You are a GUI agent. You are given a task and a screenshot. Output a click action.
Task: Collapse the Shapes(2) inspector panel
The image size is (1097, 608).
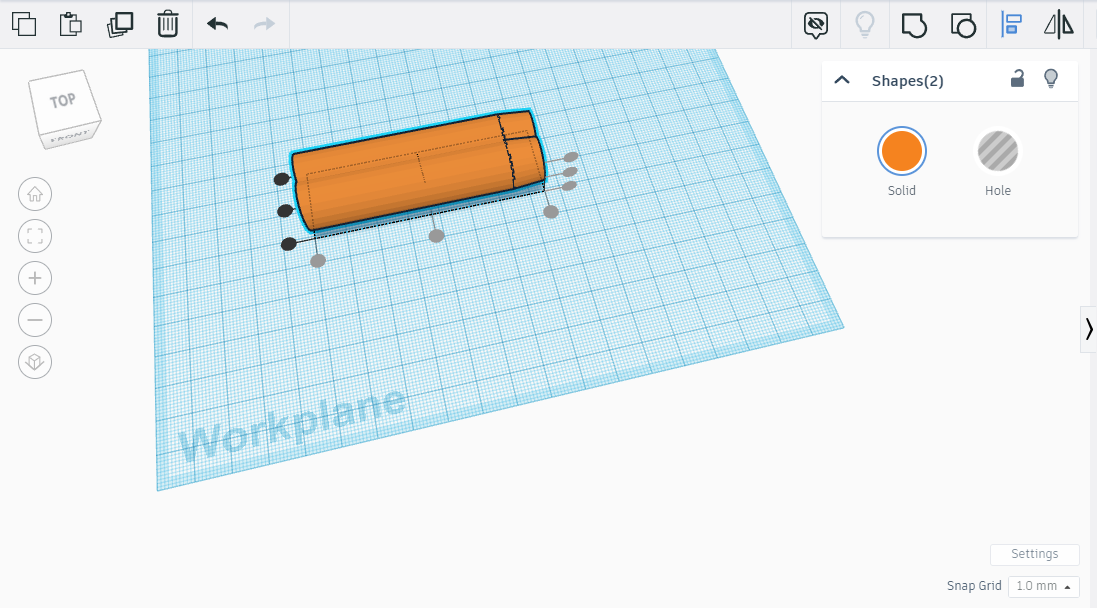click(842, 80)
